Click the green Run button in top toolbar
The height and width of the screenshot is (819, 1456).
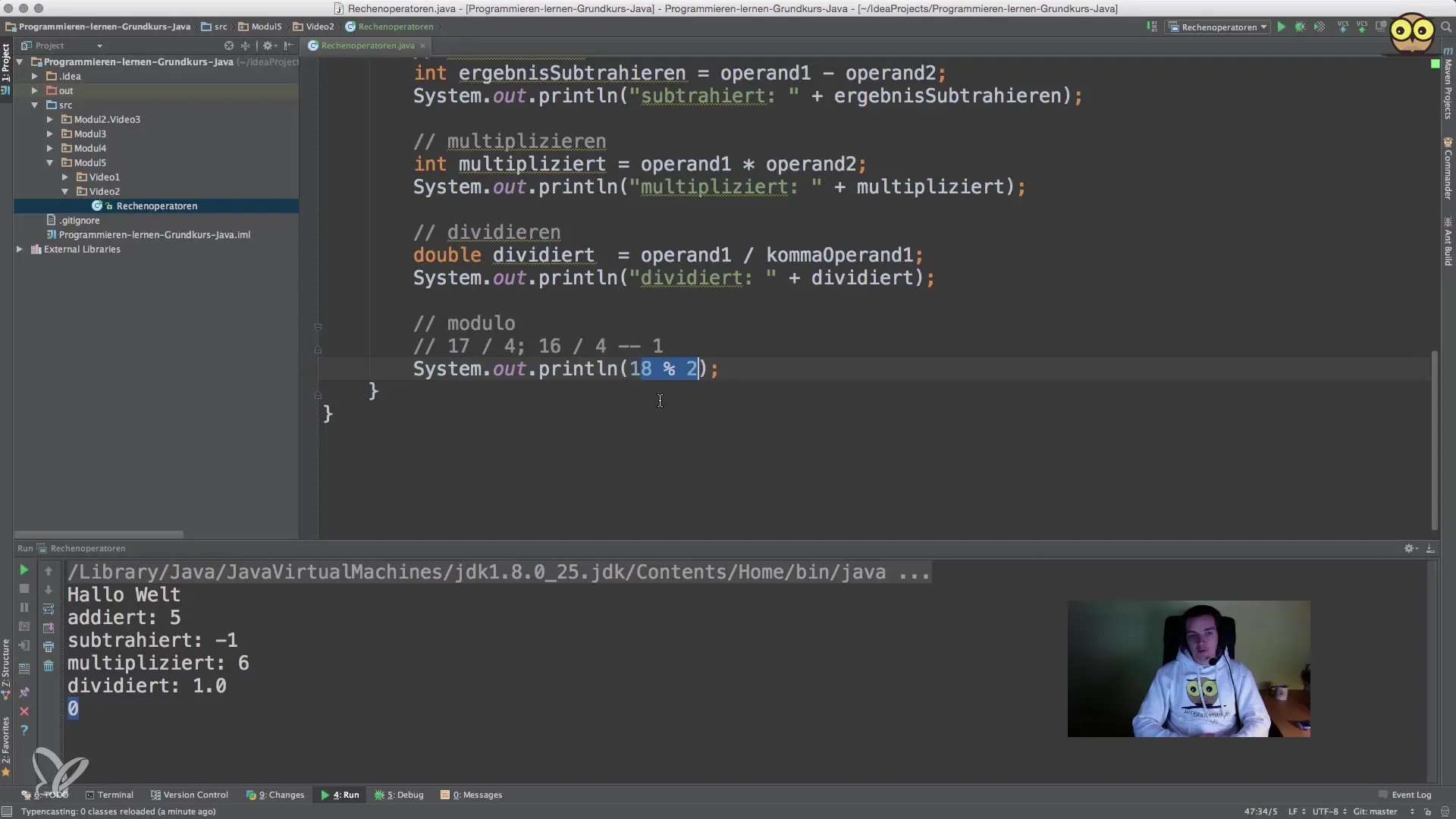[x=1281, y=27]
